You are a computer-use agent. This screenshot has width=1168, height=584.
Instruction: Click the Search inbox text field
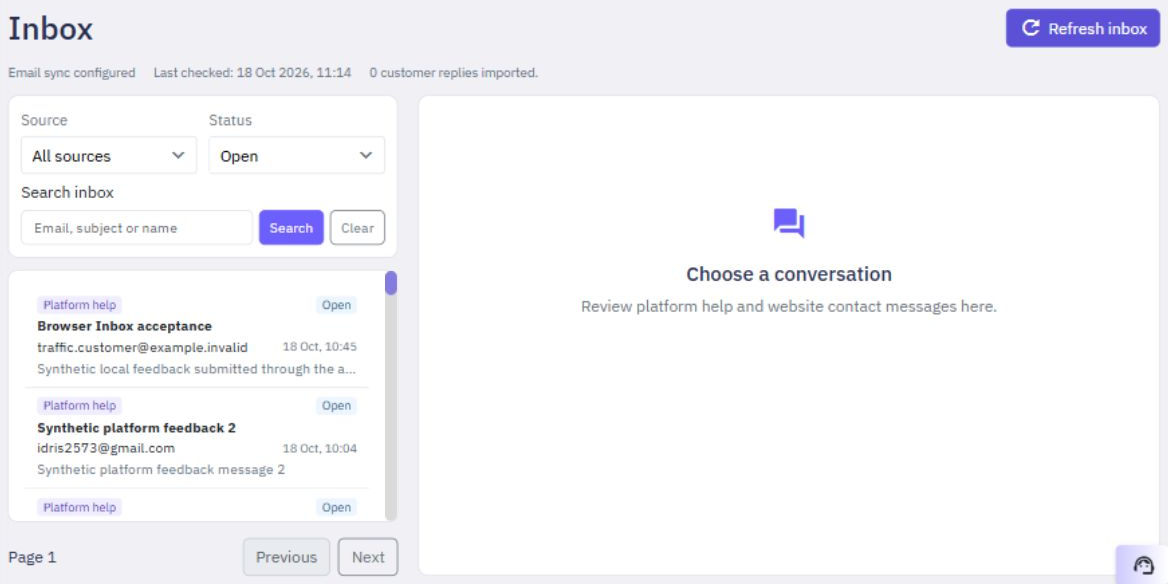137,228
